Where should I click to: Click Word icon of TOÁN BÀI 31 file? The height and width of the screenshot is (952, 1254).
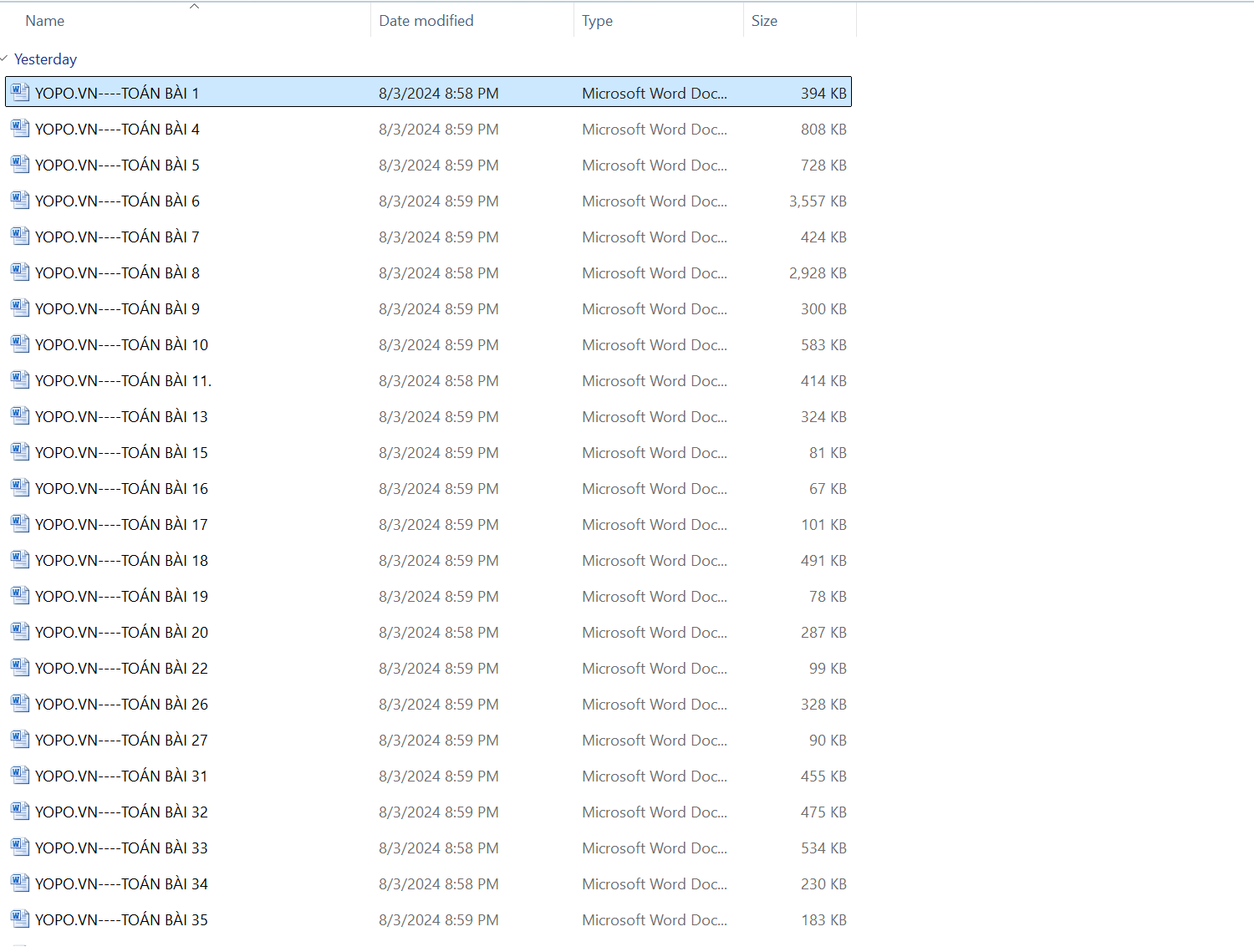(x=20, y=775)
